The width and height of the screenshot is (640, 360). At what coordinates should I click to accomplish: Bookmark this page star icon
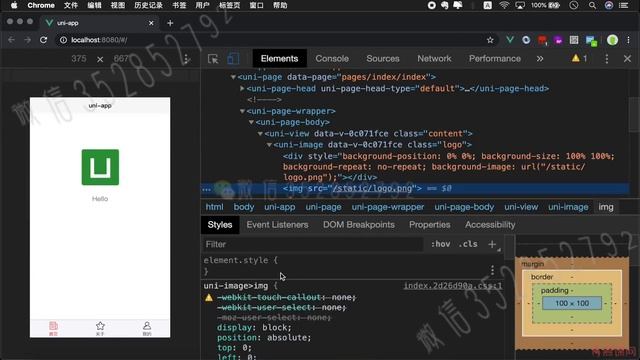[490, 40]
